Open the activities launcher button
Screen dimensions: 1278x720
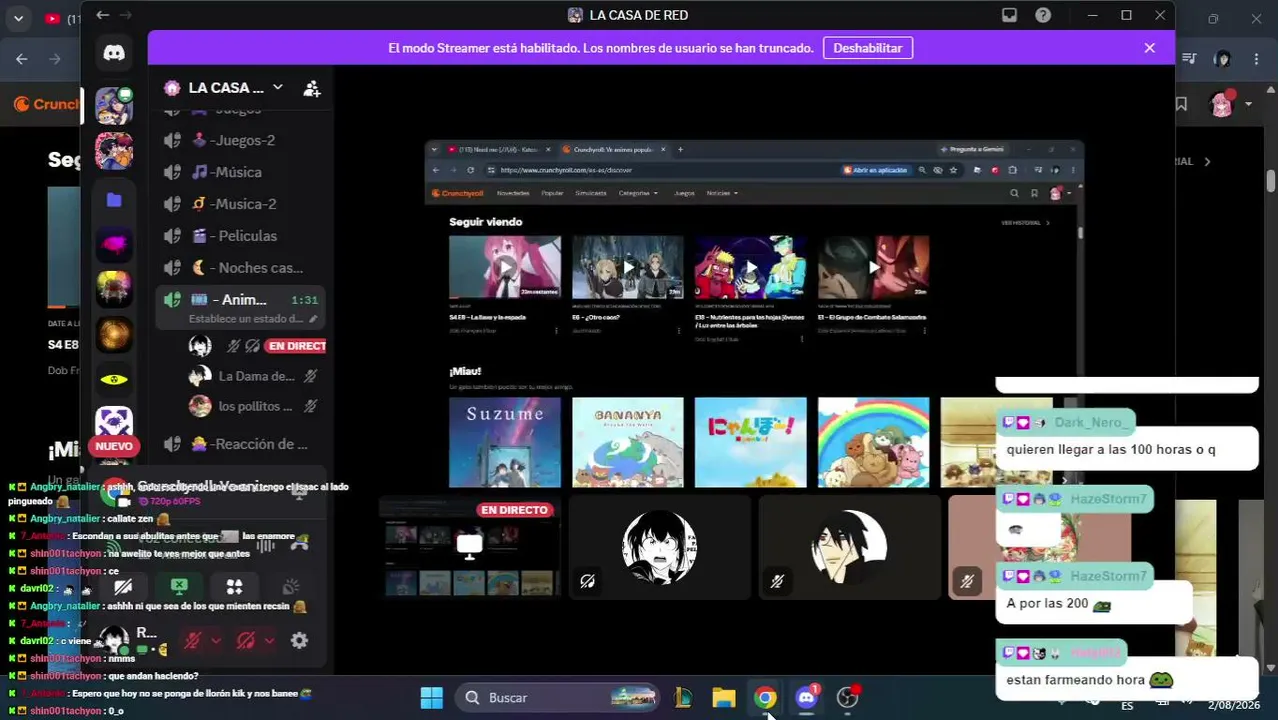(235, 587)
